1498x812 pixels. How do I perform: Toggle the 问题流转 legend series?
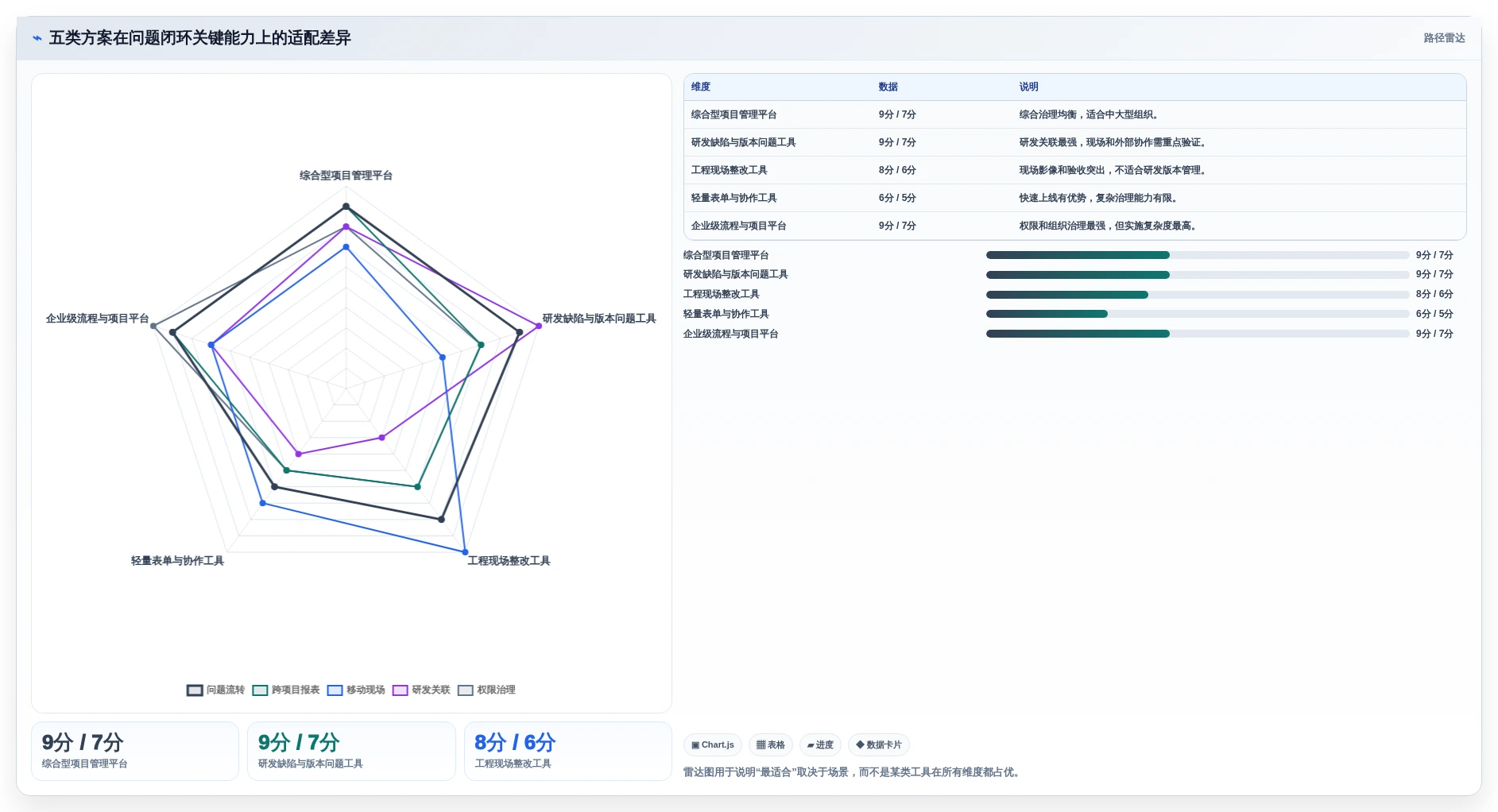[x=215, y=690]
